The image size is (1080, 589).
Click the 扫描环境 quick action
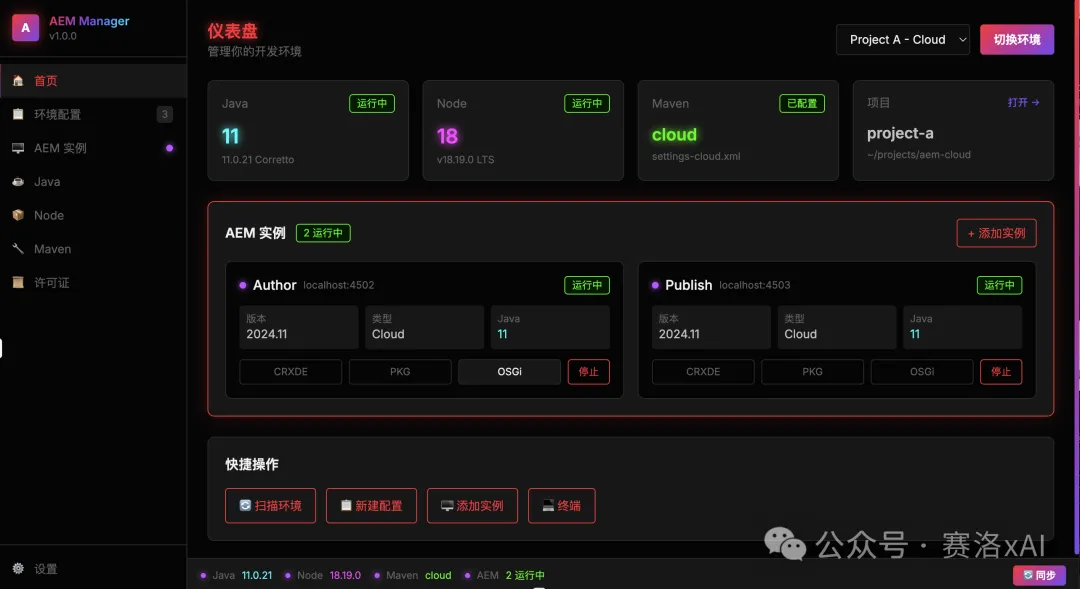(271, 506)
